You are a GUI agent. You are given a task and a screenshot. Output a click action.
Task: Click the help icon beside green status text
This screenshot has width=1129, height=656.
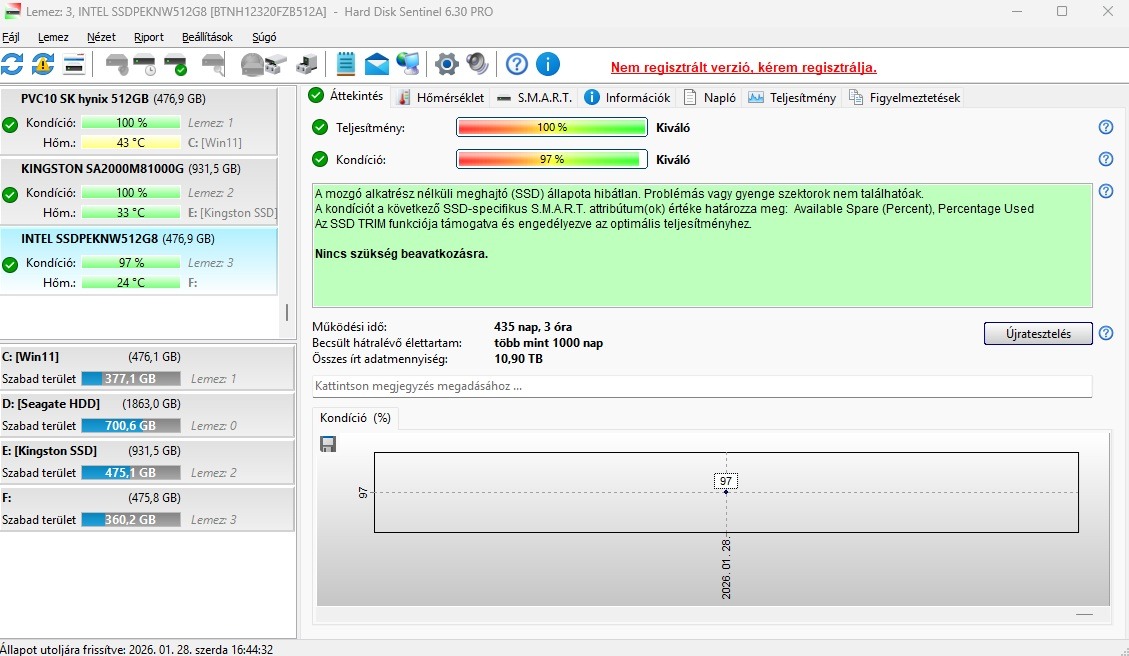[1106, 191]
